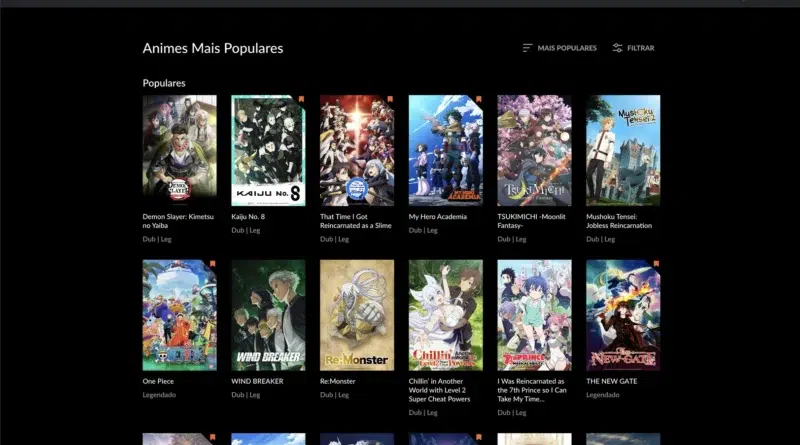Click That Time I Got Reincarnated title

(x=356, y=221)
